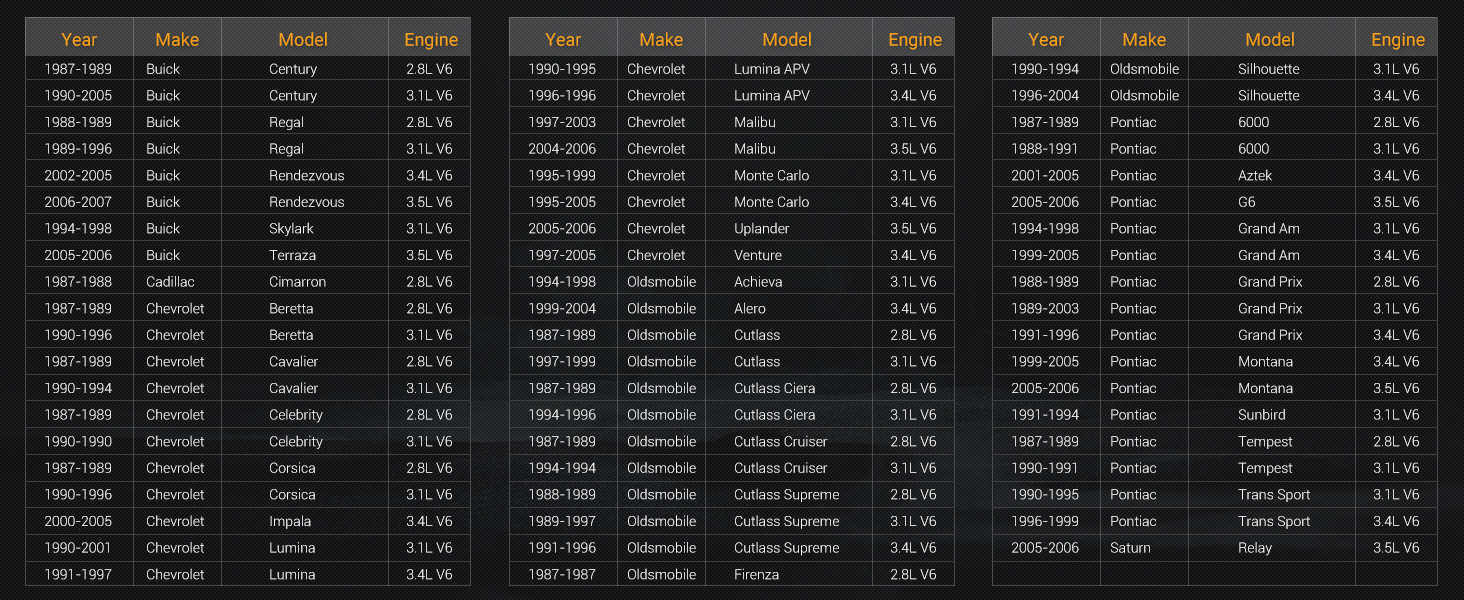Click the 1997-1999 year cell
Screen dimensions: 1464x600
pos(563,362)
